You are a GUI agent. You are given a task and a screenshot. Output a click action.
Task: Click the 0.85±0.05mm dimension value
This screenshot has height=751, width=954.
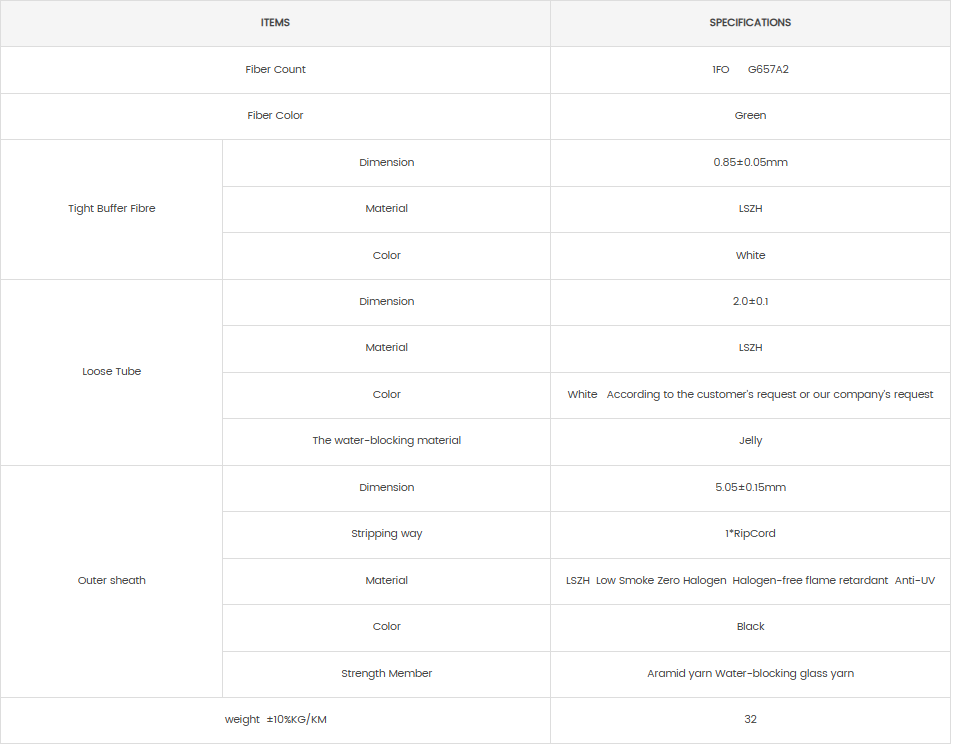tap(750, 162)
